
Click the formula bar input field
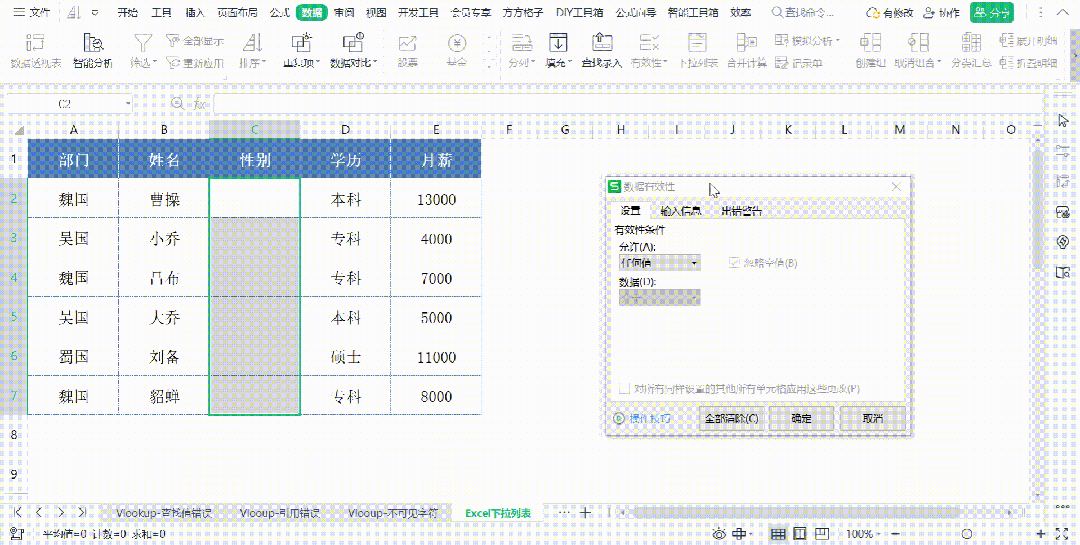click(x=627, y=103)
